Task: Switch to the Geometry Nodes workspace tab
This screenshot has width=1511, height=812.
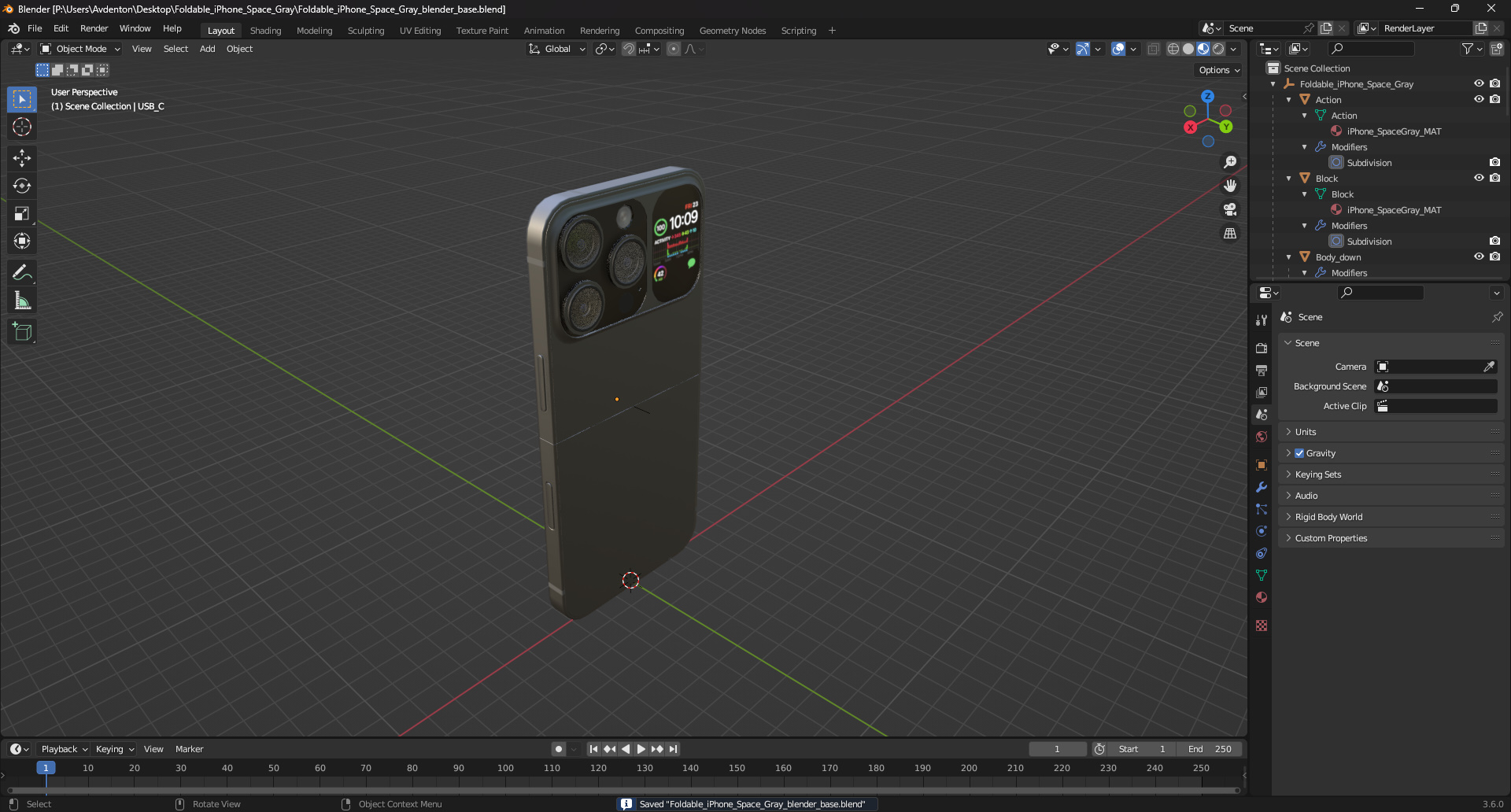Action: click(732, 31)
